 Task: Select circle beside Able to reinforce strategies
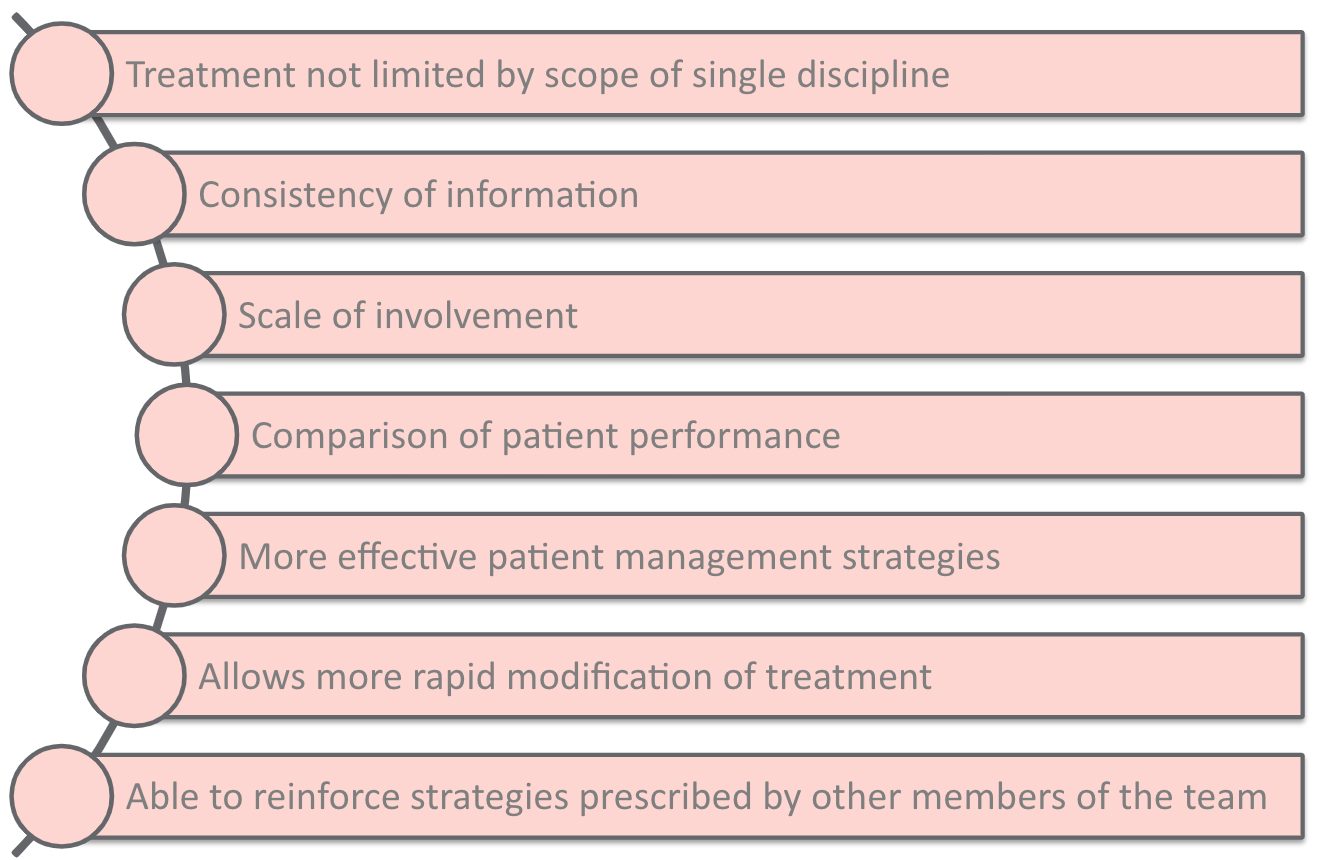coord(62,796)
